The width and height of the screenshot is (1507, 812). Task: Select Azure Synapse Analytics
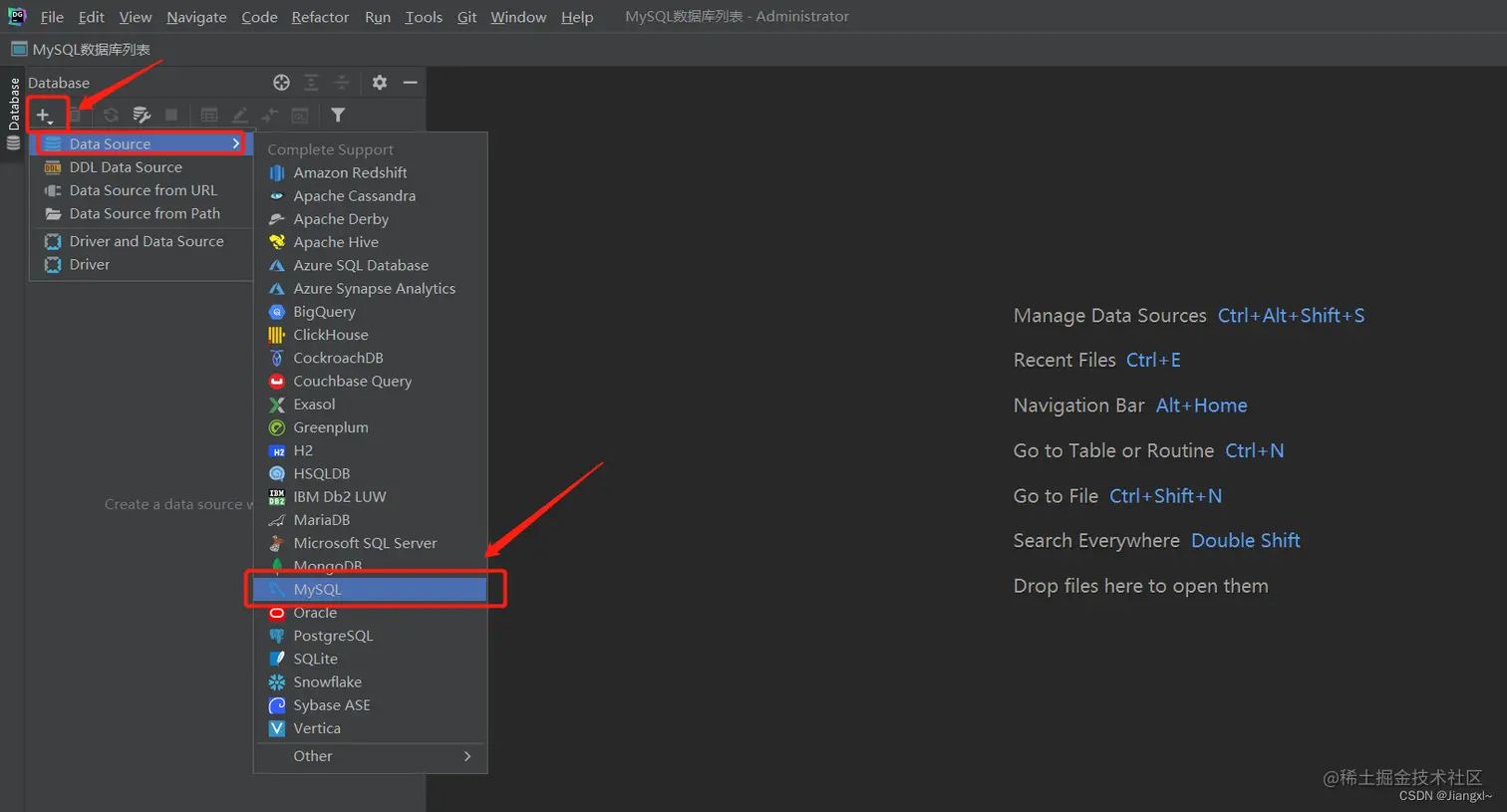(x=370, y=288)
